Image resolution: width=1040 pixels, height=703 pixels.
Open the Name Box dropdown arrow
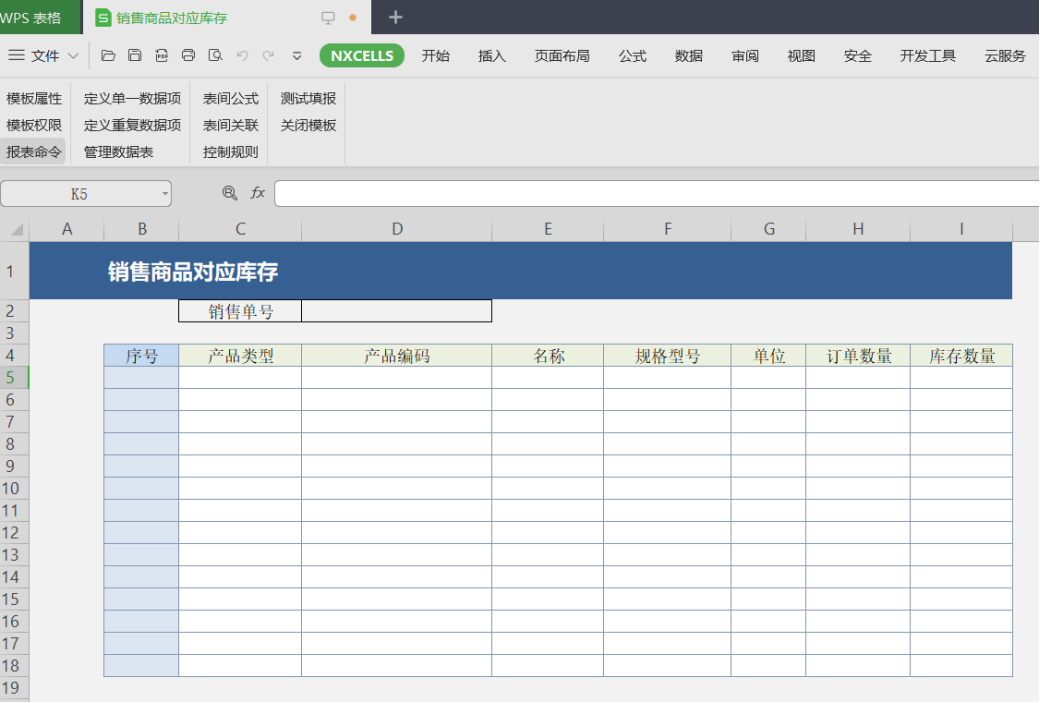click(x=165, y=194)
